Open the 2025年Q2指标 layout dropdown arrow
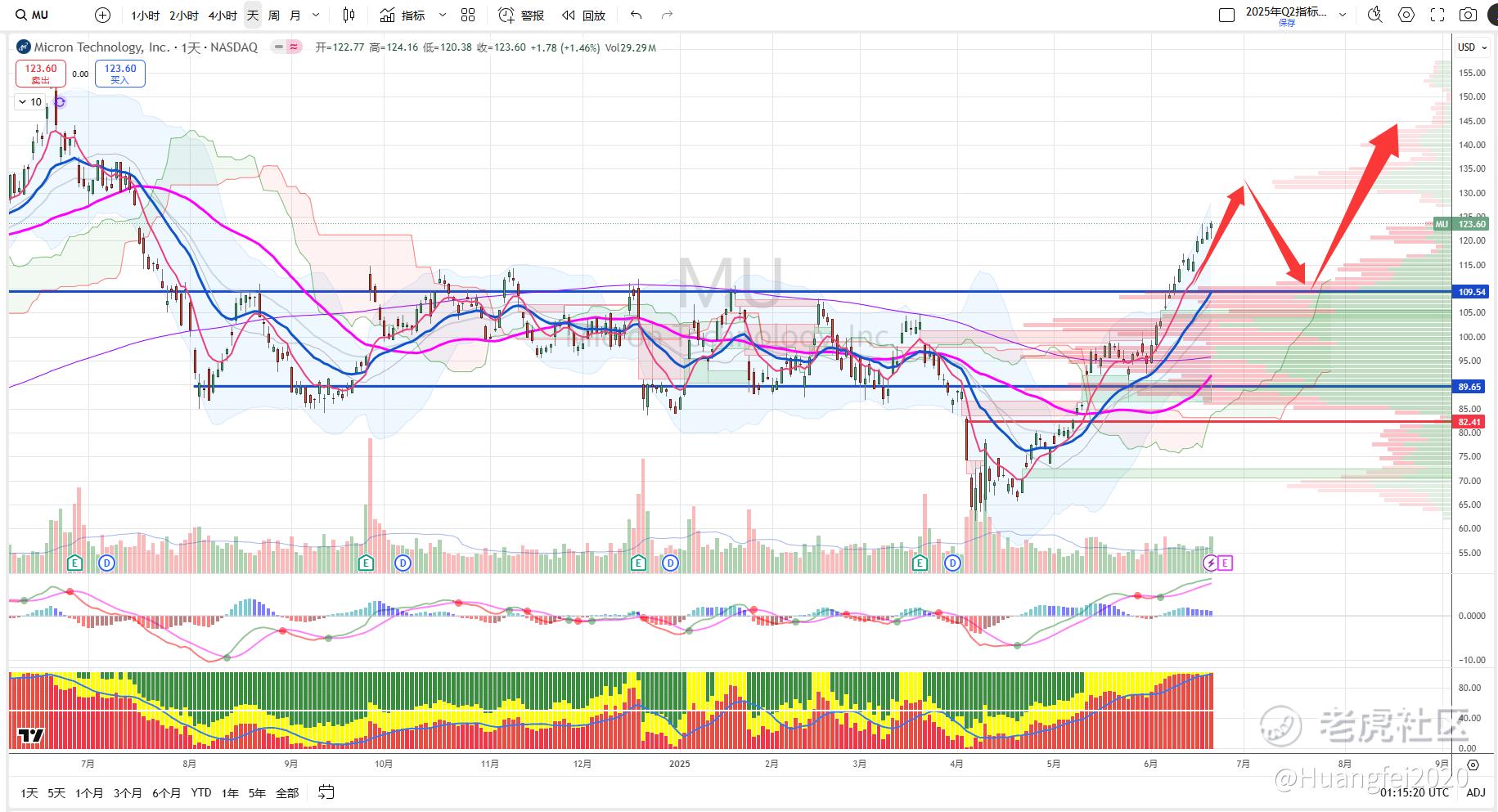This screenshot has width=1498, height=812. [x=1343, y=15]
